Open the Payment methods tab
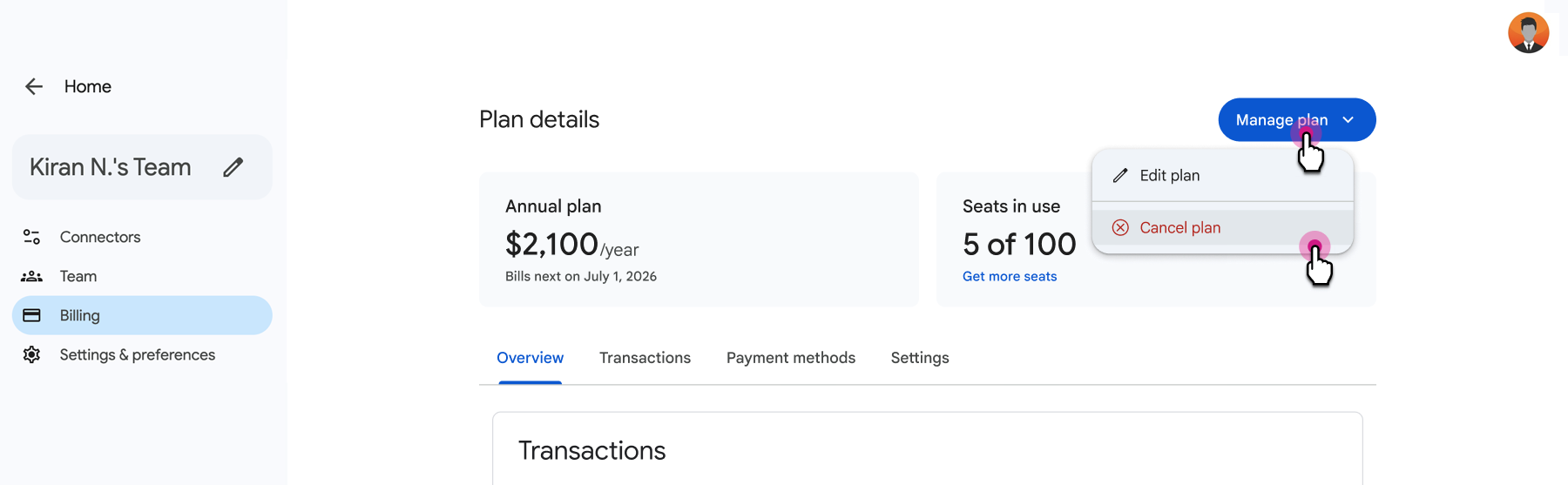 tap(790, 358)
